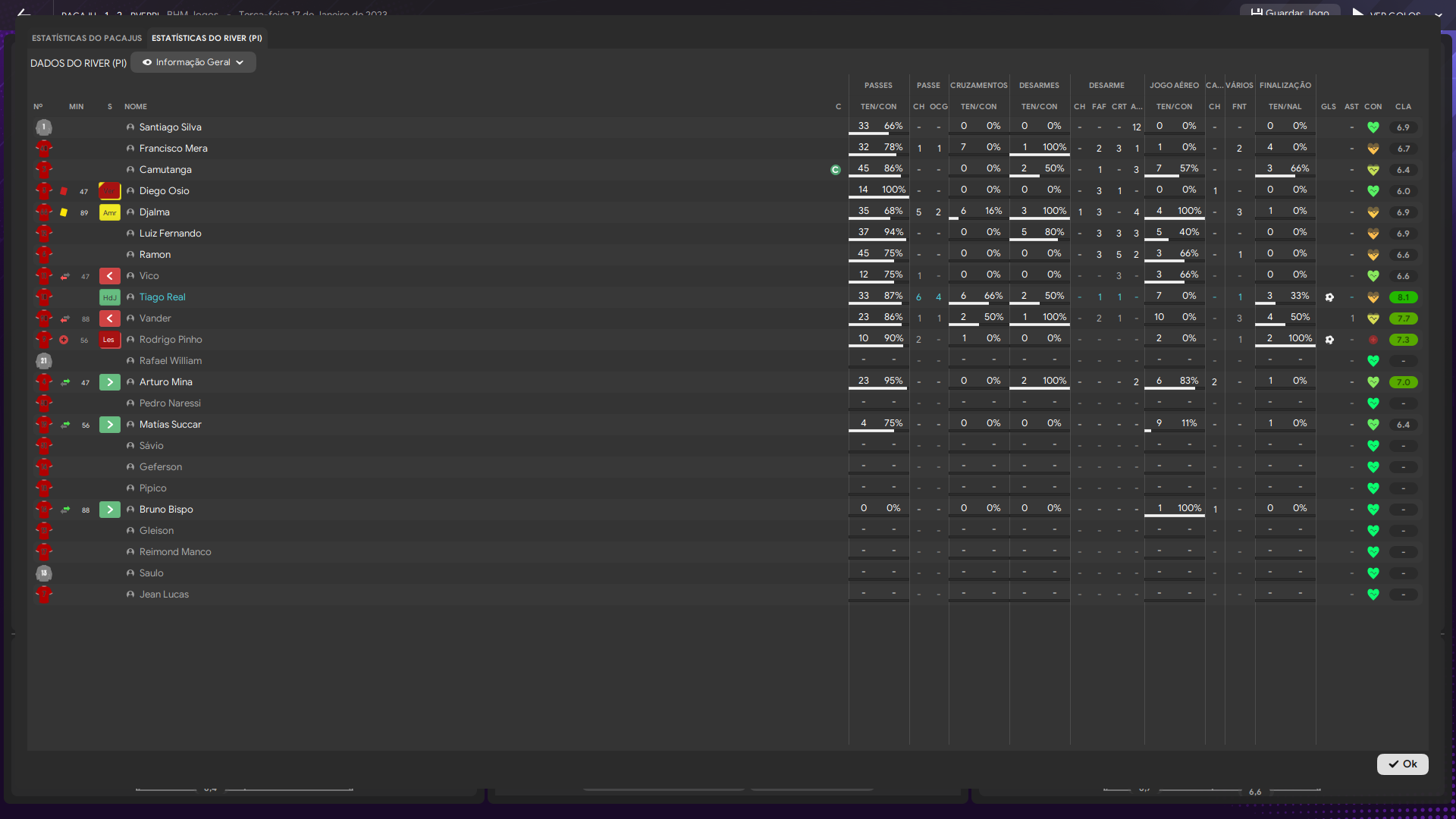Click the substituted-on arrow badge for Matías Succar
Viewport: 1456px width, 819px height.
(x=110, y=425)
